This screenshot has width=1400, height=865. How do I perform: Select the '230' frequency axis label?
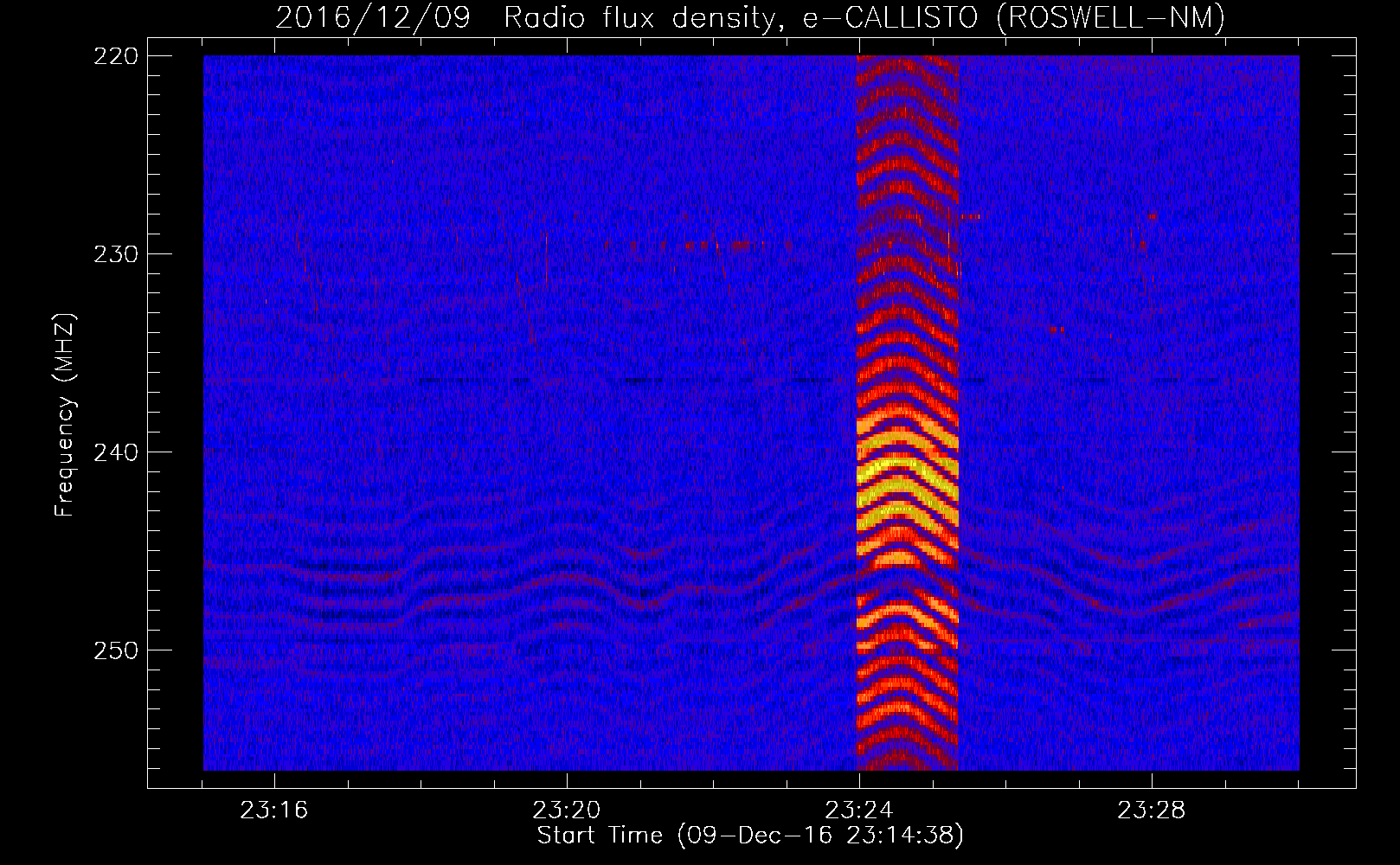coord(115,254)
